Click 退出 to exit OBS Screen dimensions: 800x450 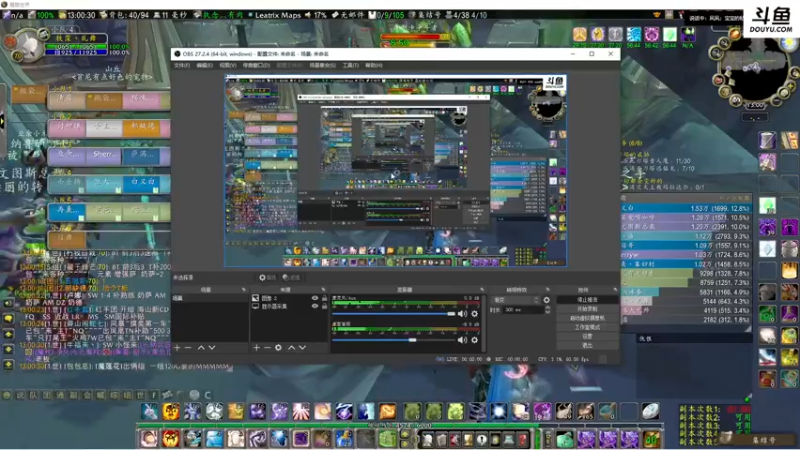coord(587,345)
